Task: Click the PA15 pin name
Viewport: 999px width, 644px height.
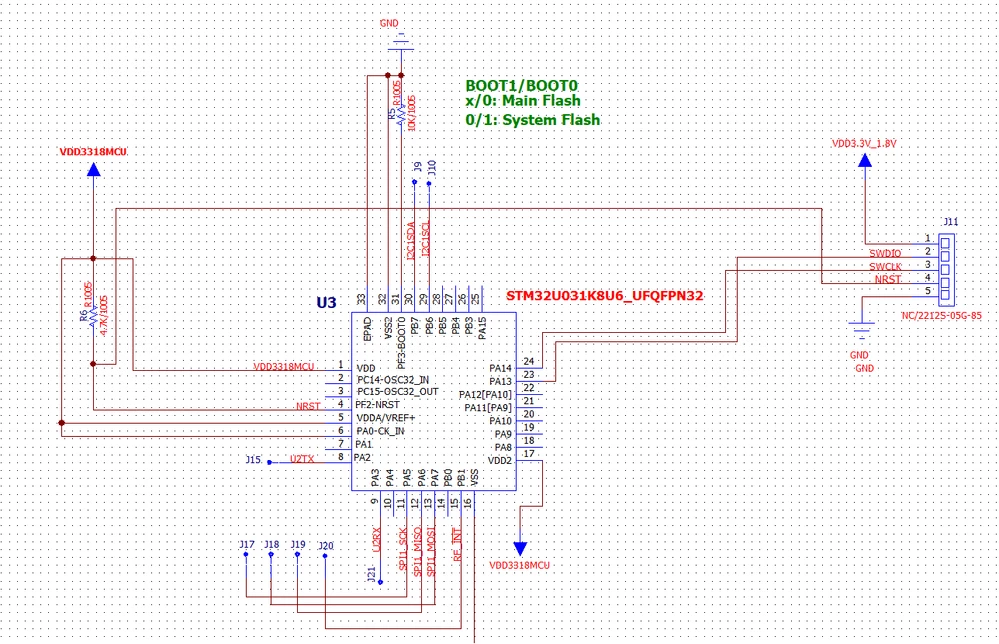Action: pyautogui.click(x=482, y=328)
